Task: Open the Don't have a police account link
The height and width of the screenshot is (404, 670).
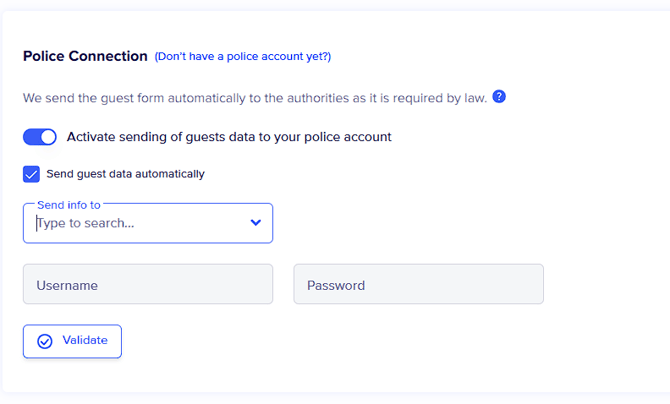Action: [x=242, y=57]
